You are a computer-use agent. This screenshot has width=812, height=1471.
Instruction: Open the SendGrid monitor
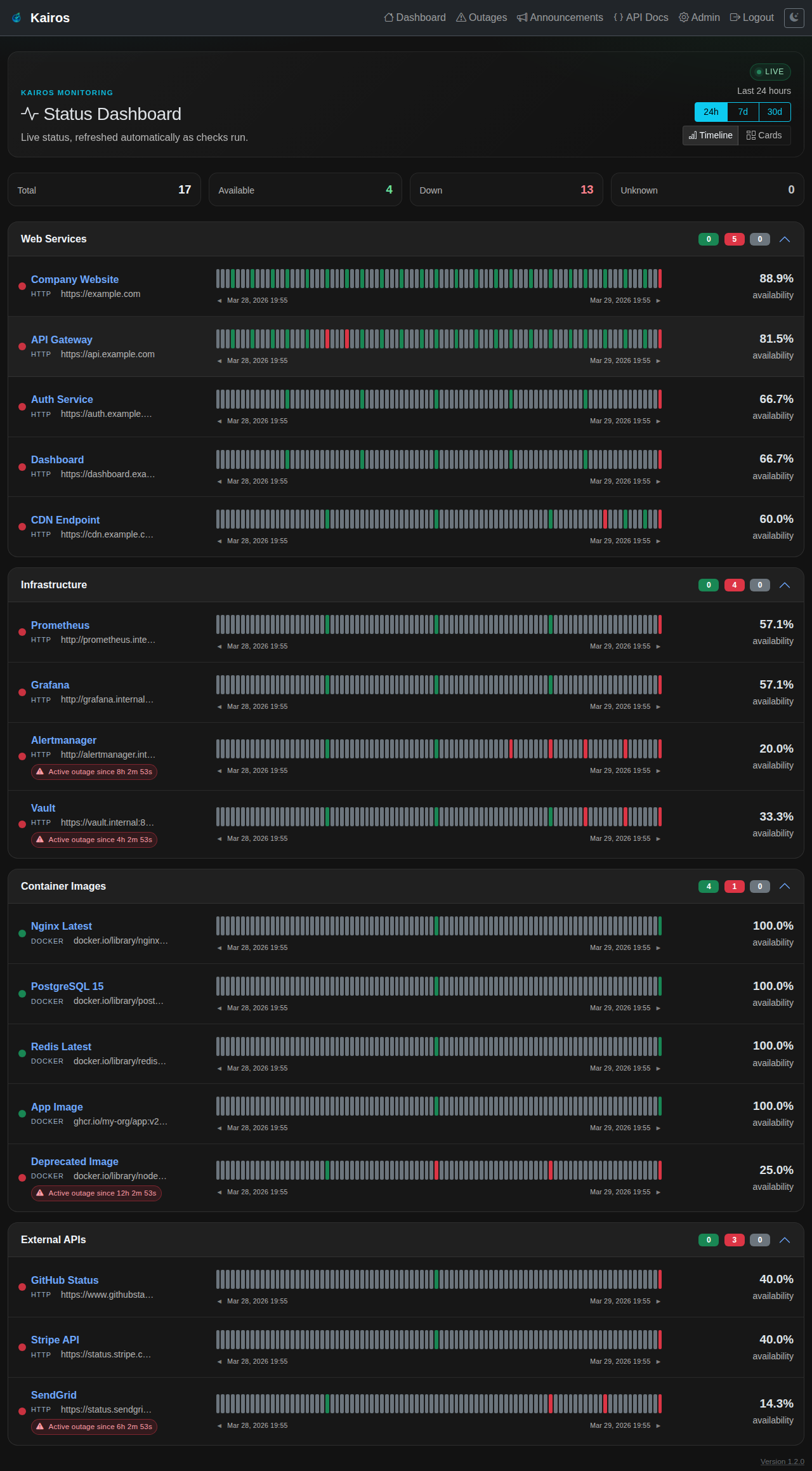(x=54, y=1395)
